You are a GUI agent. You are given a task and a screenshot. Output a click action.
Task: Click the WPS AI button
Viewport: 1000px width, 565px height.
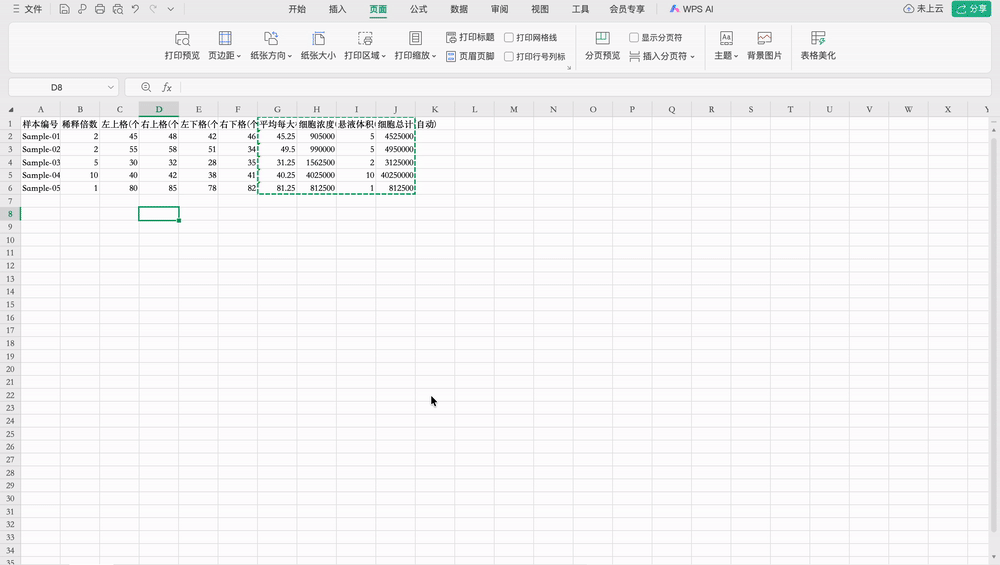(x=691, y=9)
